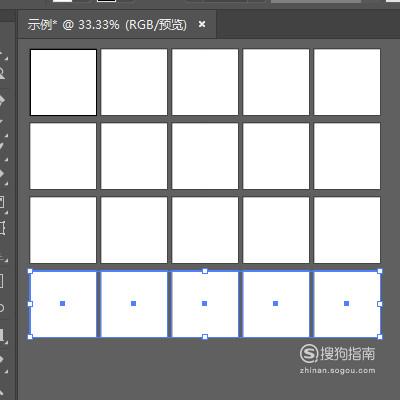Select the black-outlined square in the top-left corner
The height and width of the screenshot is (400, 400).
(x=63, y=82)
